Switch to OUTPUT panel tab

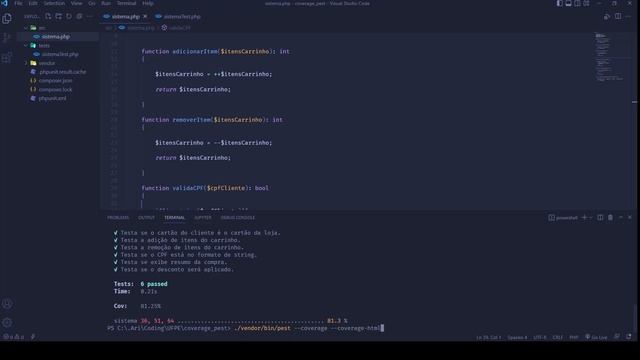tap(146, 218)
